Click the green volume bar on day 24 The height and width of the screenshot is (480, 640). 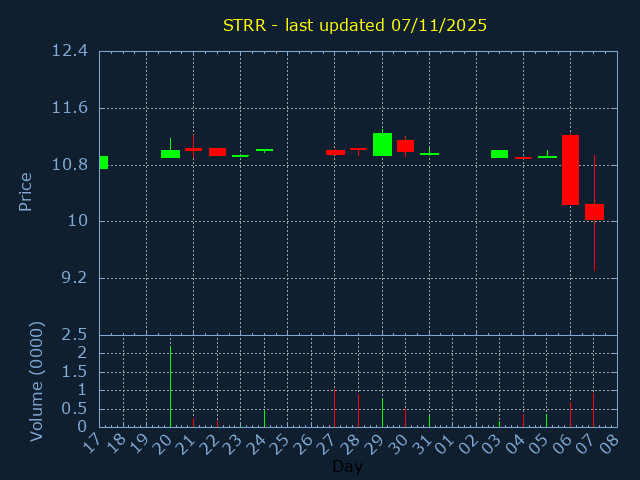[264, 417]
